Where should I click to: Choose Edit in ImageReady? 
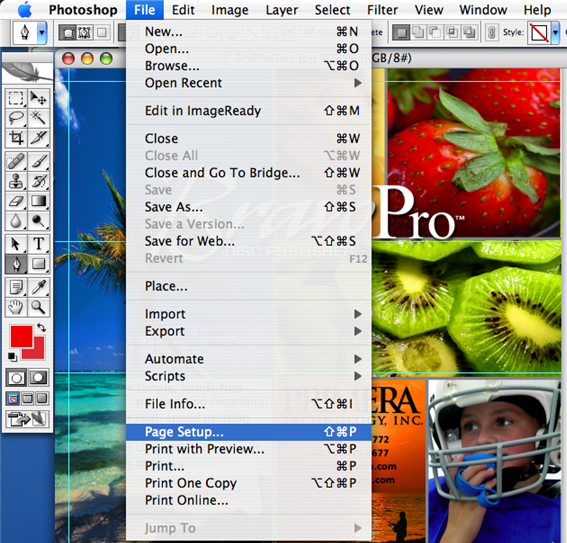[249, 111]
